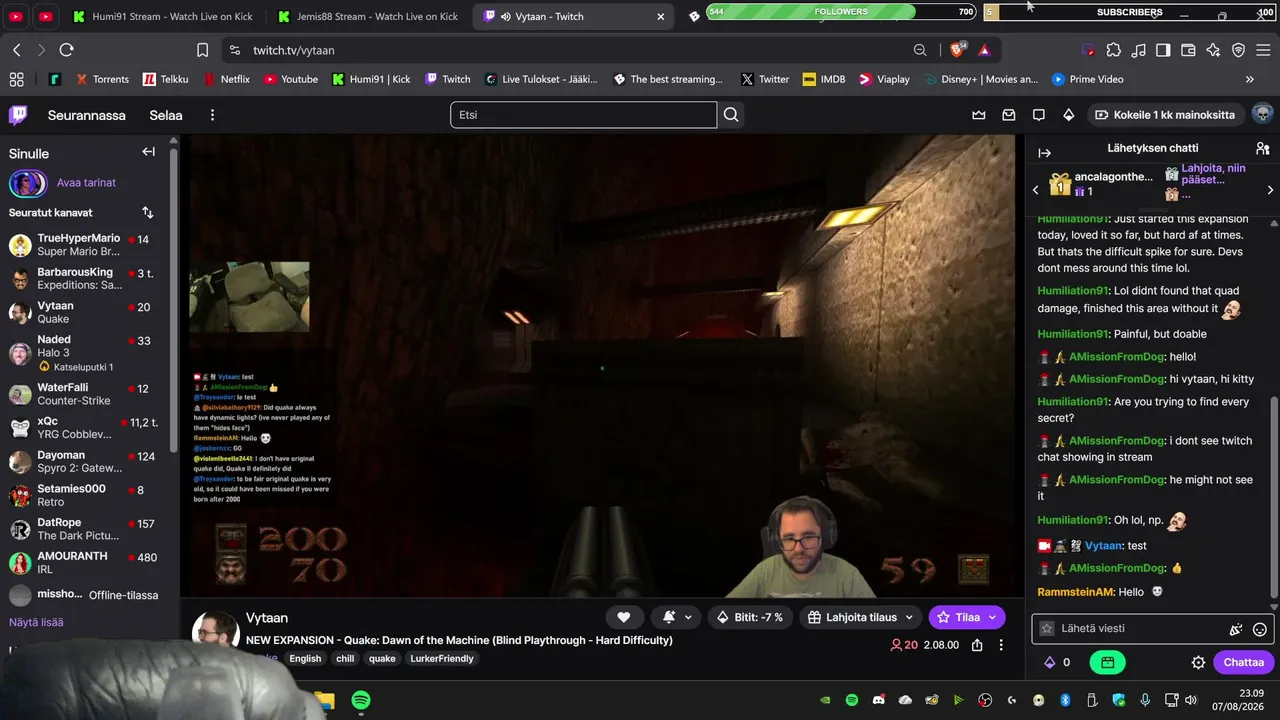This screenshot has width=1280, height=720.
Task: Open the IMDB bookmark
Action: coord(824,79)
